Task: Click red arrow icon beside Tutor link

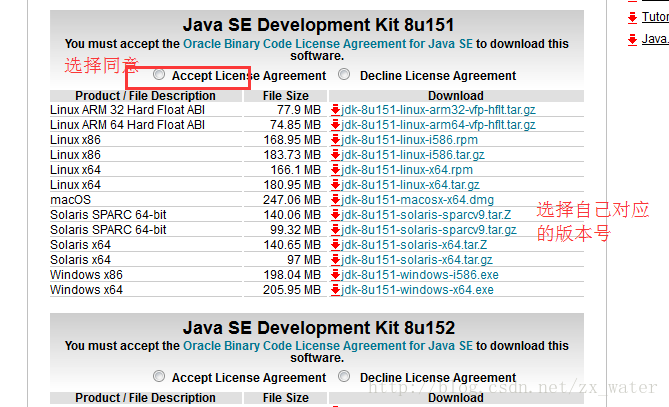Action: [x=632, y=17]
